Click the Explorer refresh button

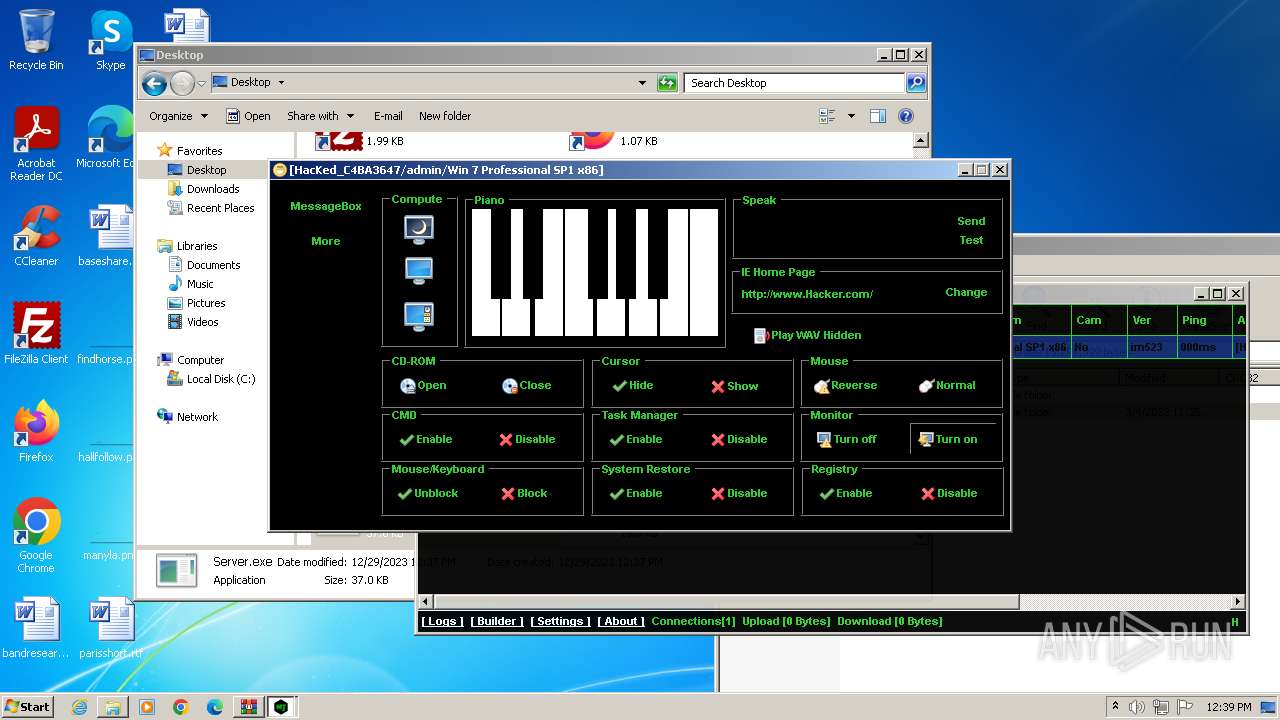667,83
